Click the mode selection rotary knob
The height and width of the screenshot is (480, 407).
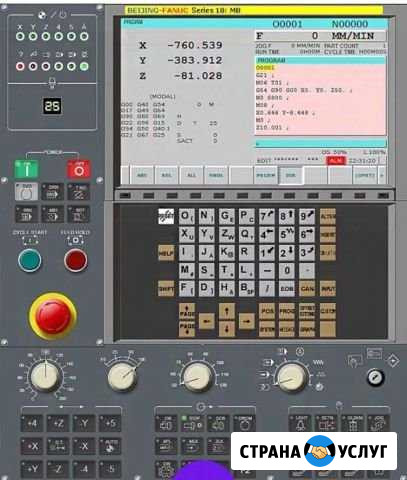coord(291,377)
